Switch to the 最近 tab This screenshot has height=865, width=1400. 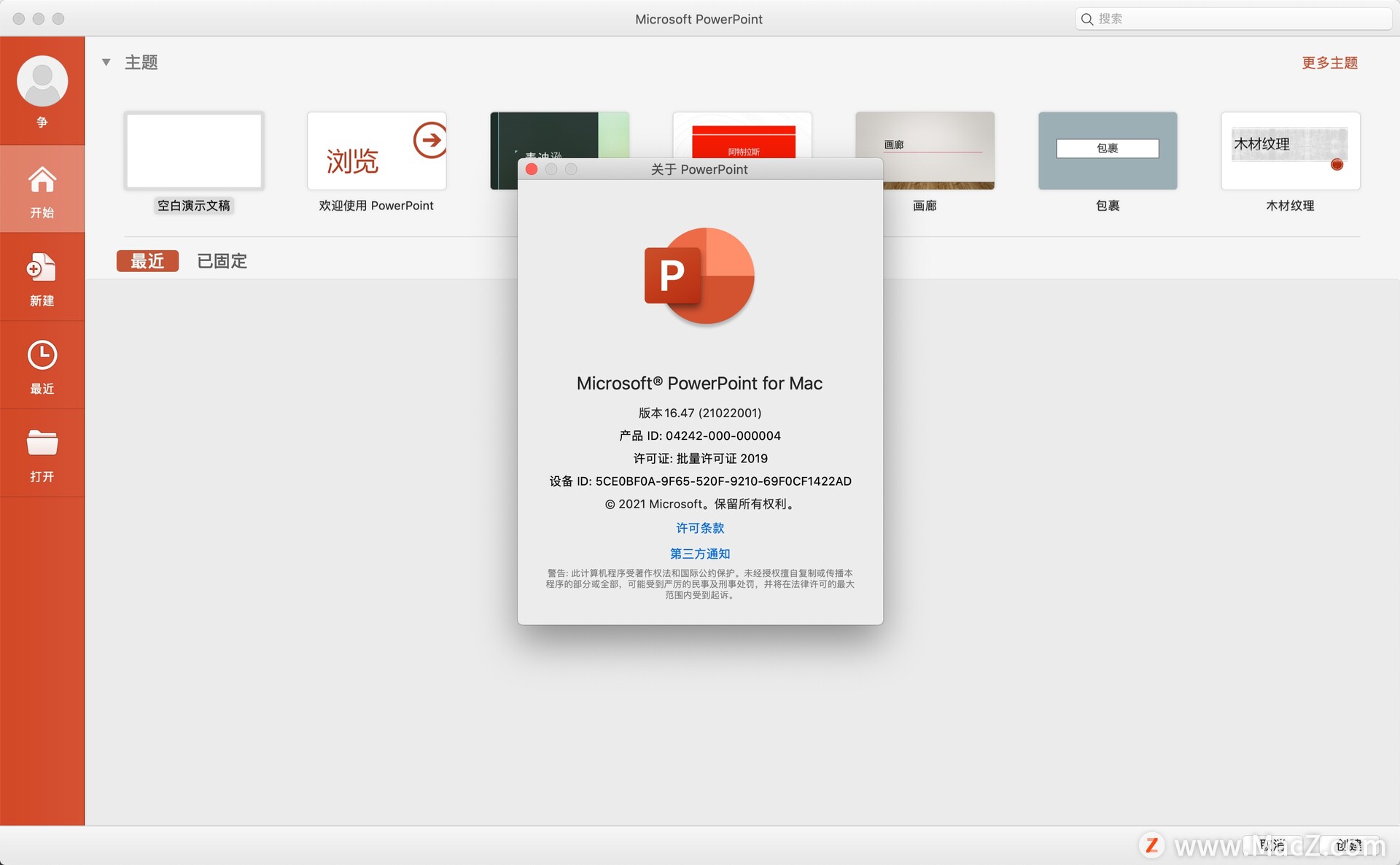(x=147, y=261)
